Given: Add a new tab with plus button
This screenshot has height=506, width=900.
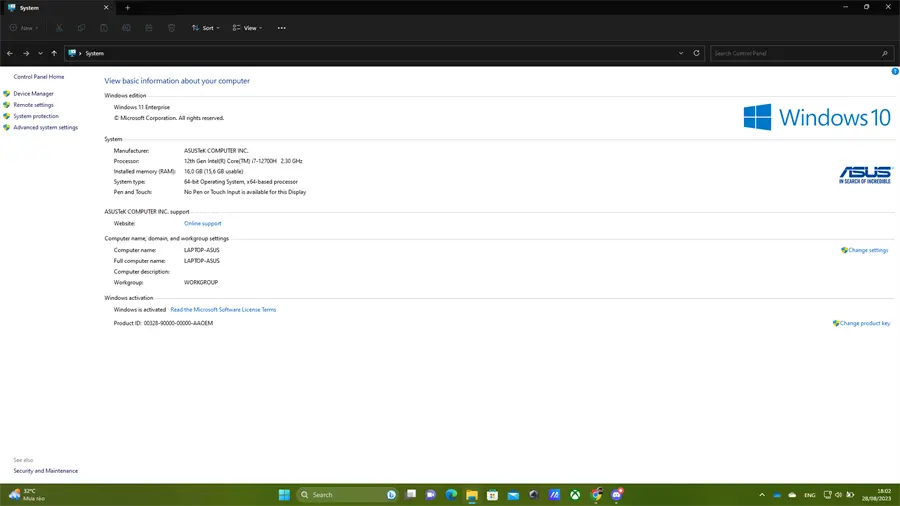Looking at the screenshot, I should pos(127,7).
